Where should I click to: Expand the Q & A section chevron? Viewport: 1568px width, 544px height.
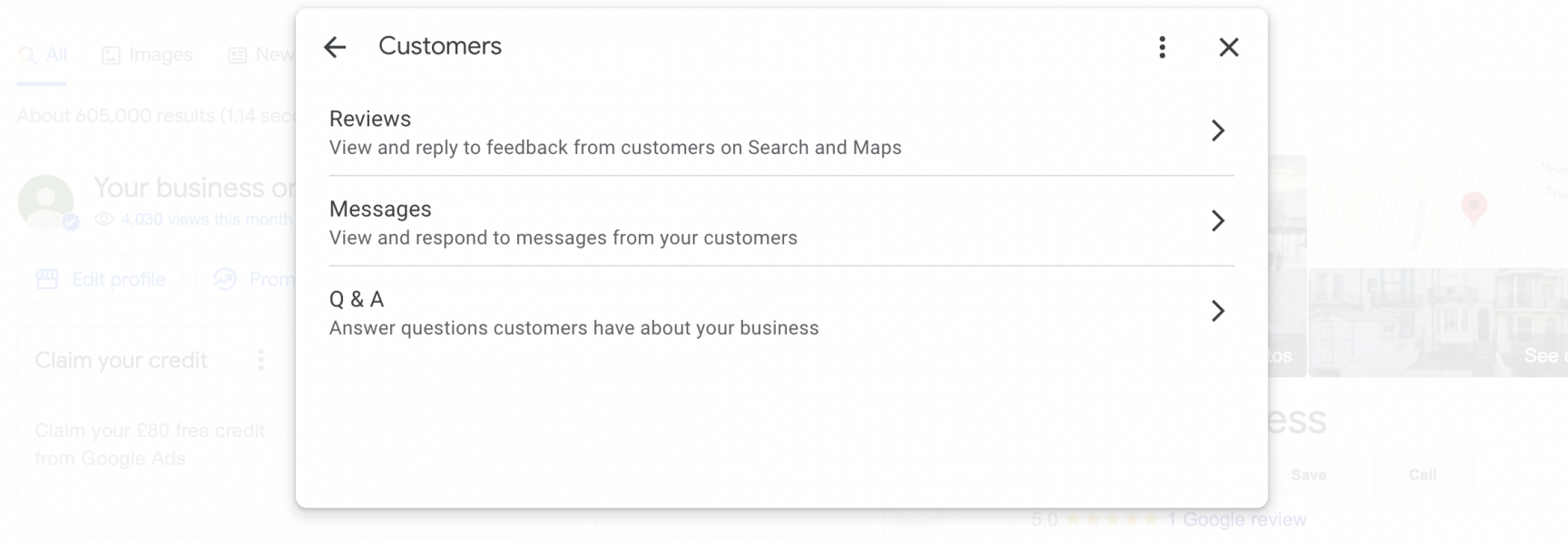point(1219,311)
